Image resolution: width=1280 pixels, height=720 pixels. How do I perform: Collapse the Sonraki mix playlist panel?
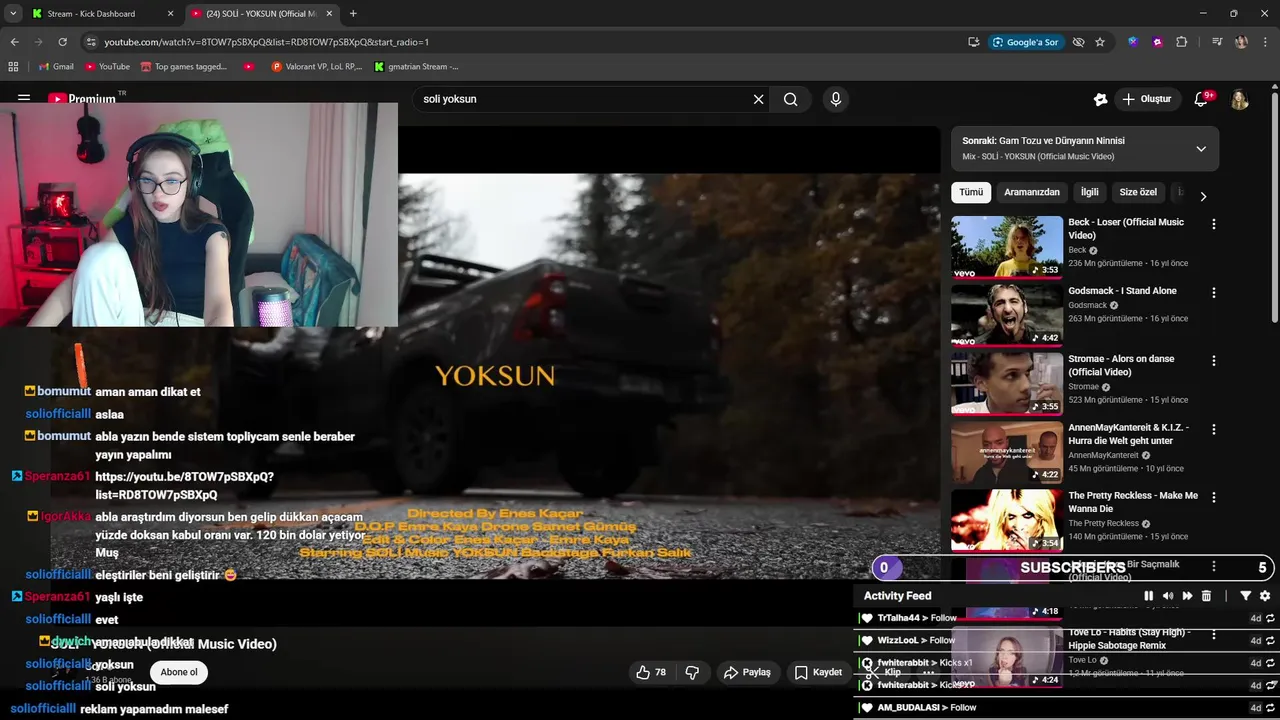coord(1201,149)
